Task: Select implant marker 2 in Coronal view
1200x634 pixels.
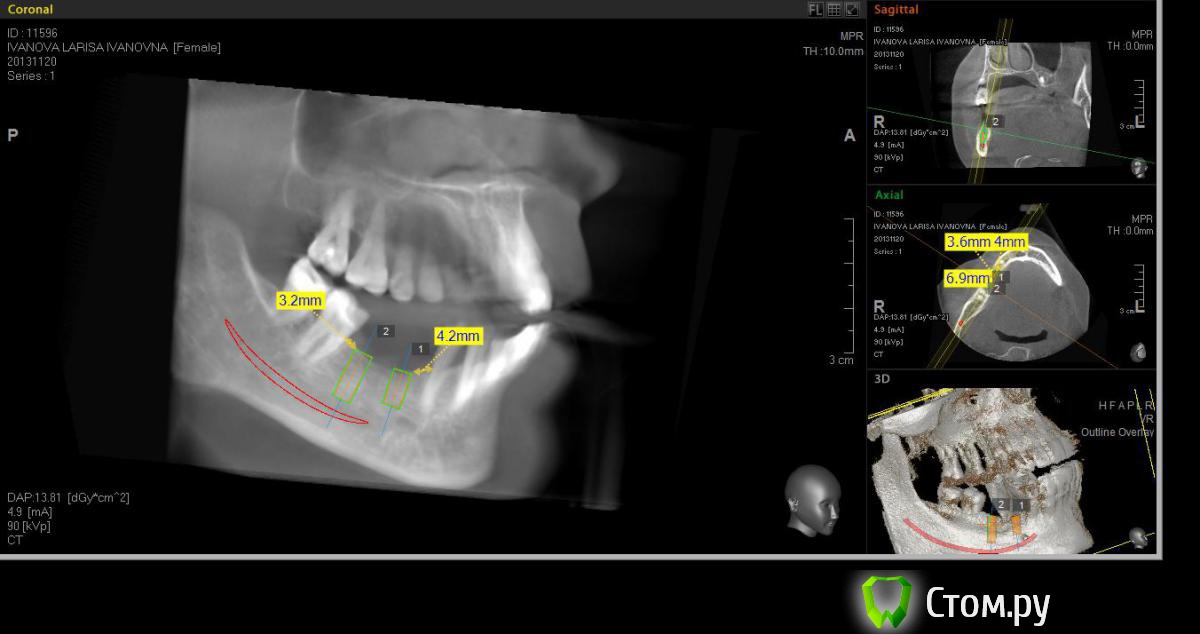Action: (387, 331)
